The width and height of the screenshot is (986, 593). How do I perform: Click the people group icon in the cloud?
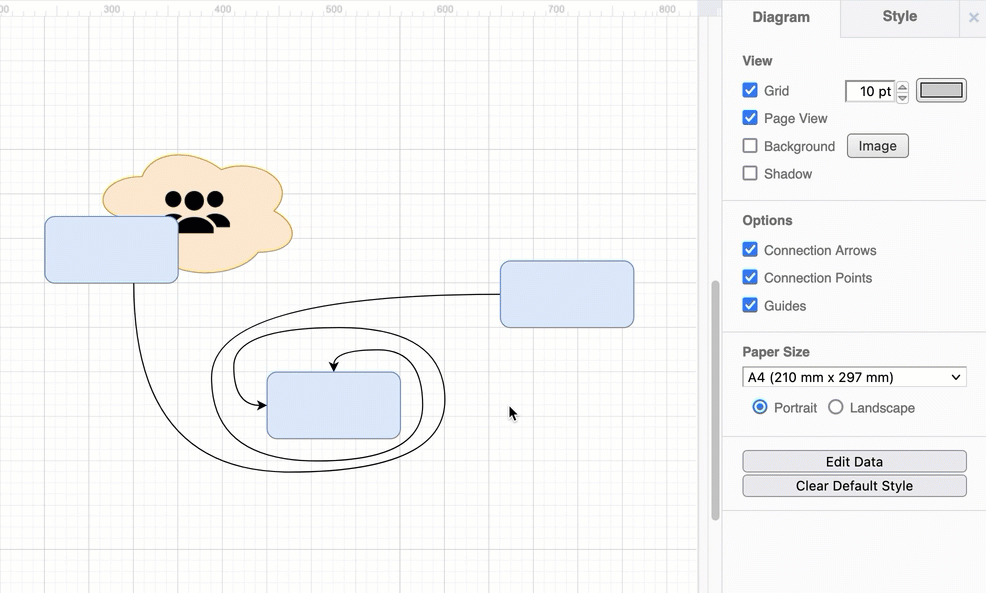197,209
